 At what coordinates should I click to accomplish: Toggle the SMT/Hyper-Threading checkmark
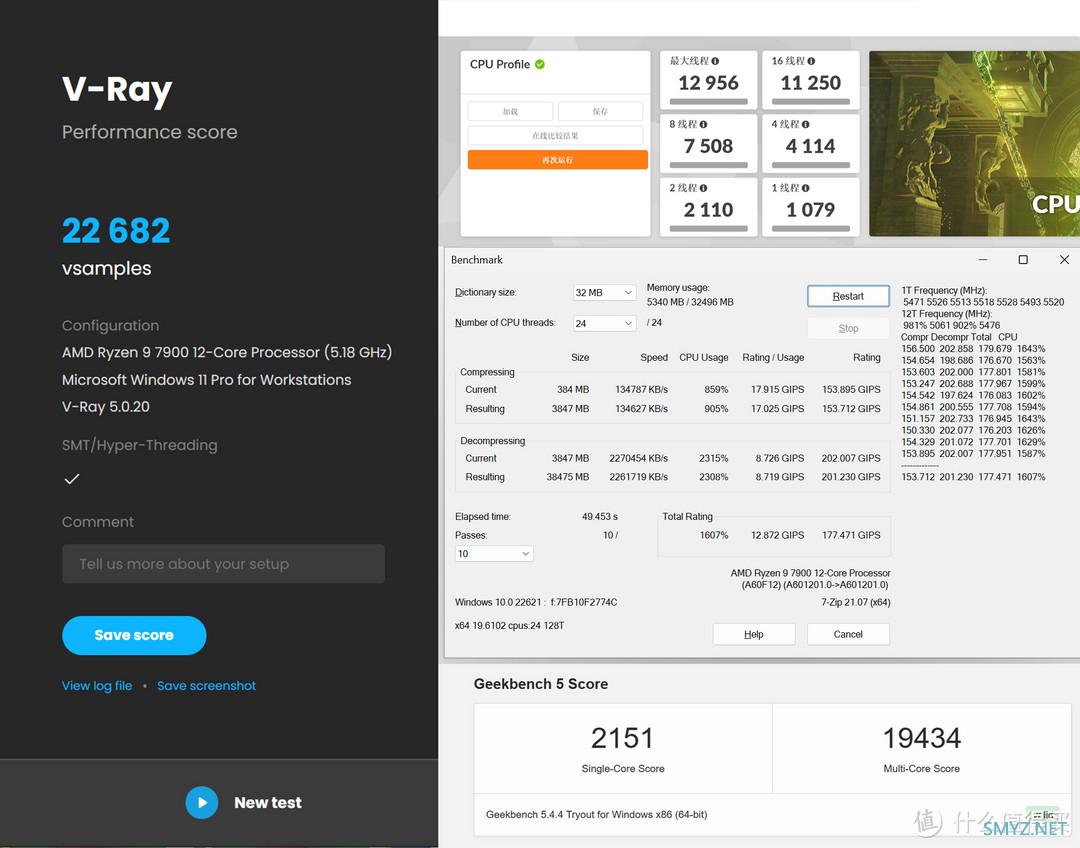point(72,479)
